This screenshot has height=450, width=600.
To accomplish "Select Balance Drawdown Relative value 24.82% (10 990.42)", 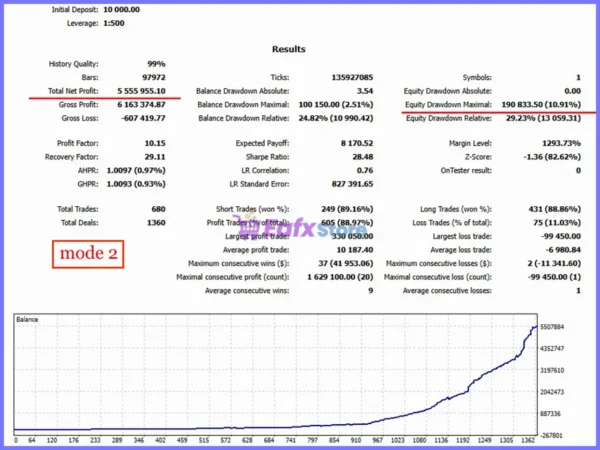I will click(336, 119).
